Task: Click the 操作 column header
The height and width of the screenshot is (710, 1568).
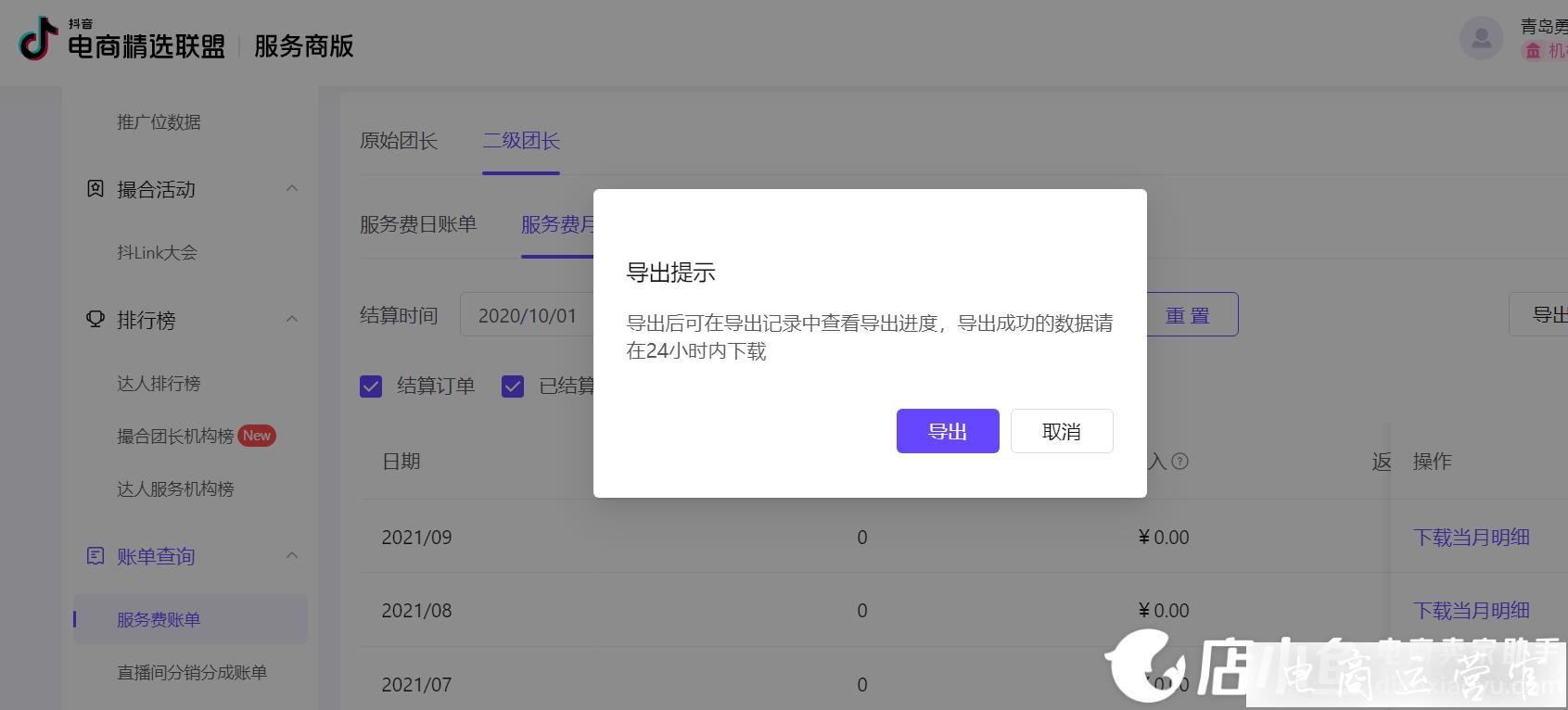Action: pyautogui.click(x=1433, y=462)
